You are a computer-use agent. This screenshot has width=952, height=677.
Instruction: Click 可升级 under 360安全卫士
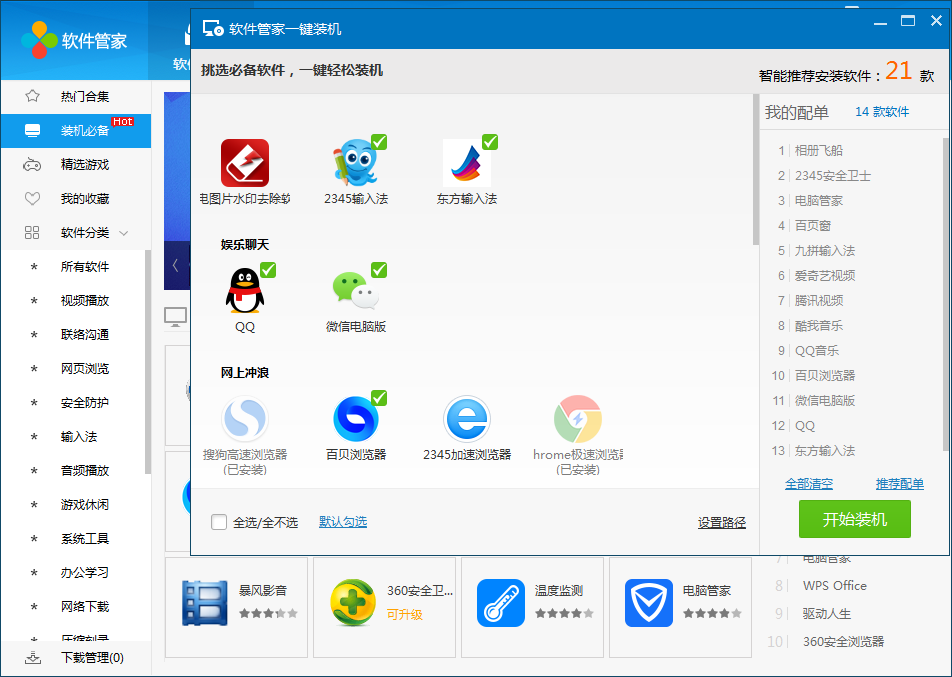click(x=404, y=614)
